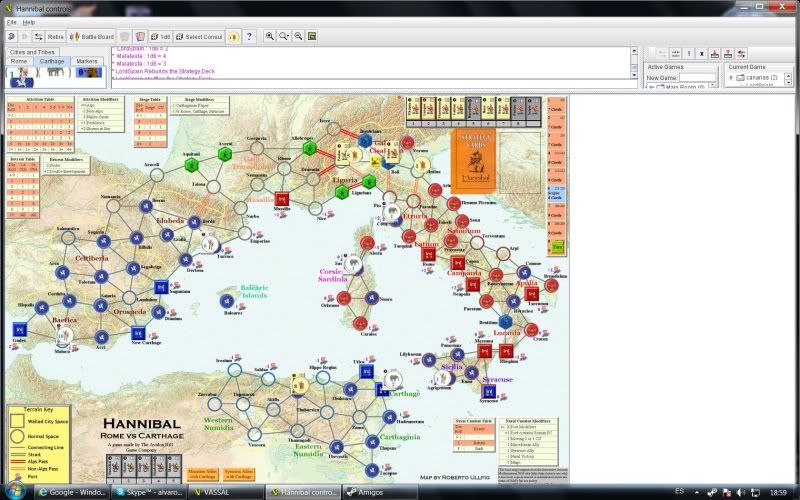This screenshot has height=500, width=800.
Task: Click Syracuse Allies with Carthage button
Action: [239, 474]
